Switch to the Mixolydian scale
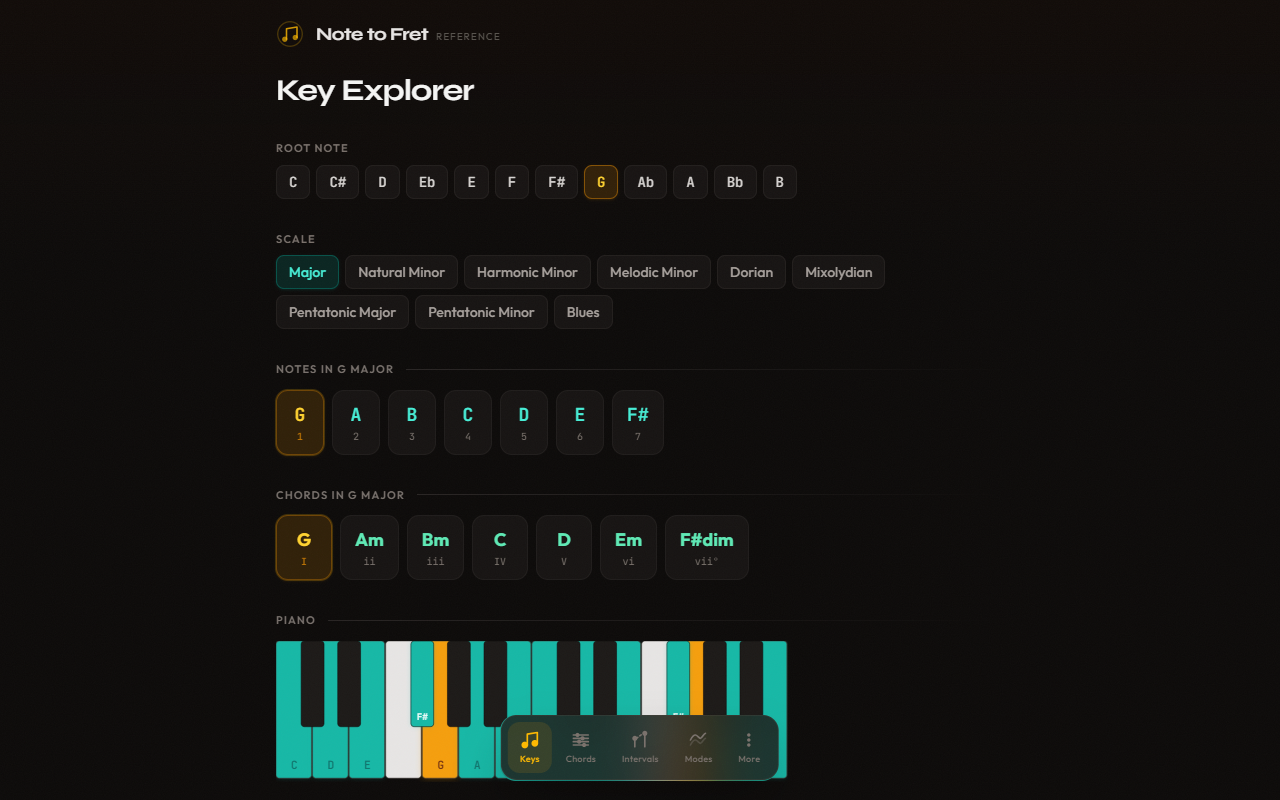Image resolution: width=1280 pixels, height=800 pixels. pyautogui.click(x=838, y=272)
